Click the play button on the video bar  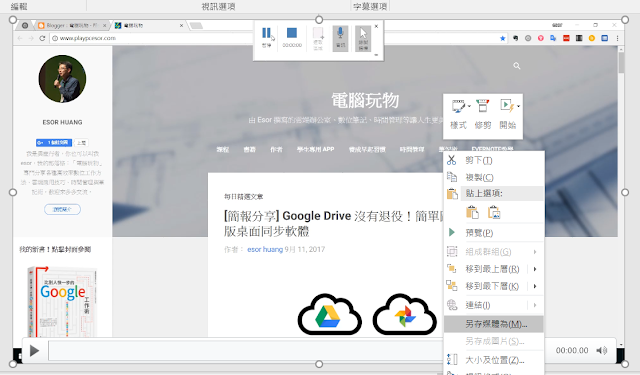click(34, 351)
